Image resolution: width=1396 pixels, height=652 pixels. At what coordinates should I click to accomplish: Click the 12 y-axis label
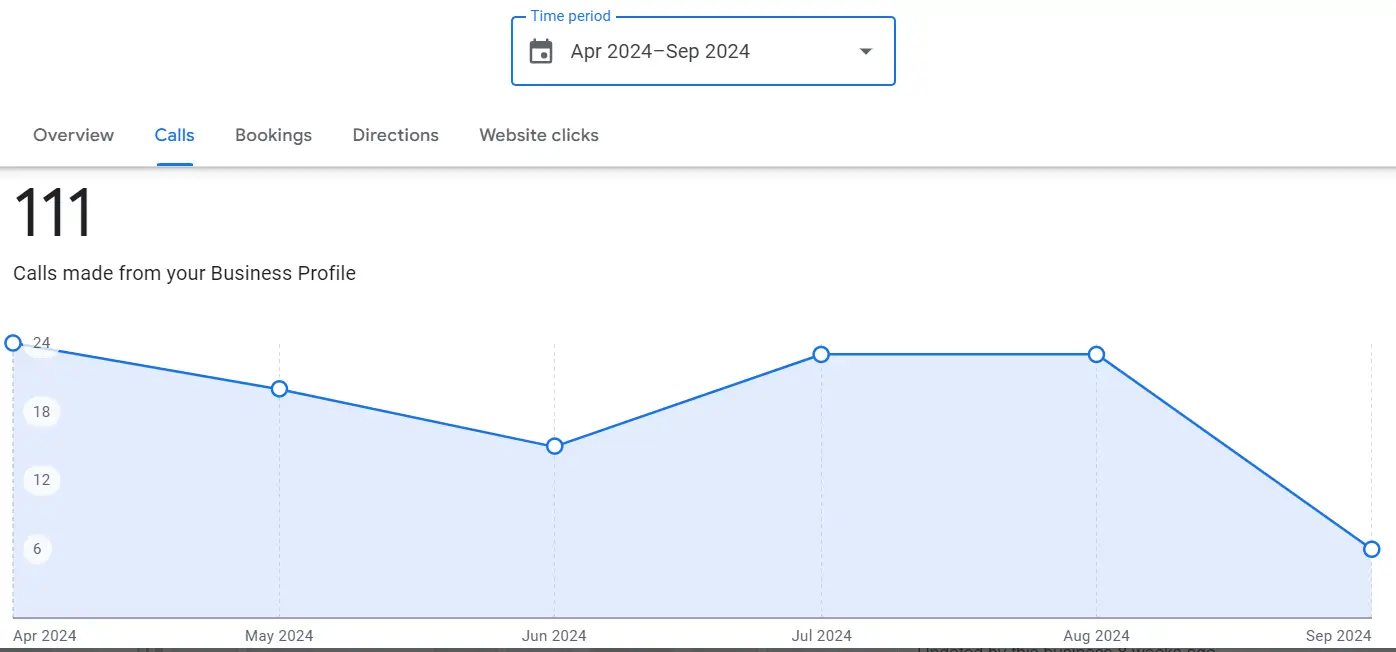(x=41, y=480)
